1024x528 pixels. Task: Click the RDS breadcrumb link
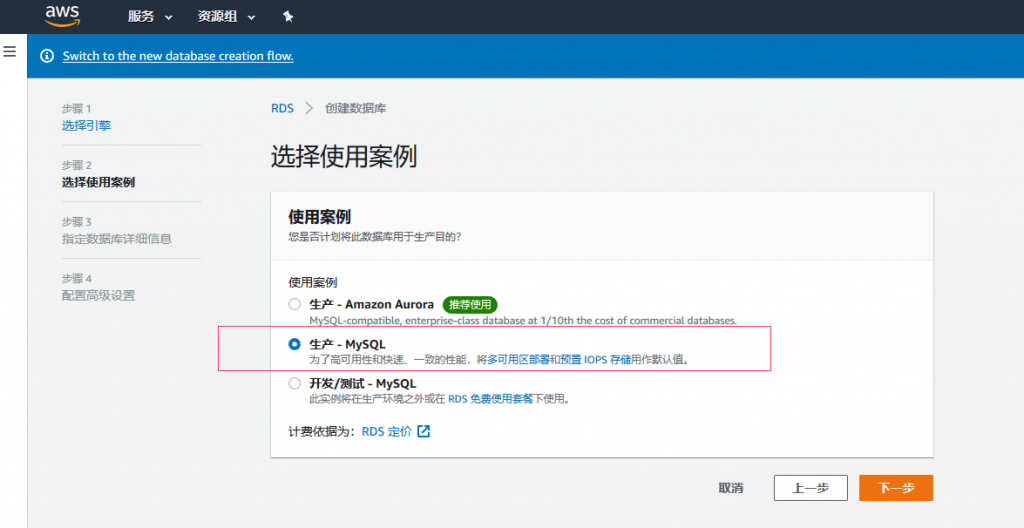[x=282, y=108]
